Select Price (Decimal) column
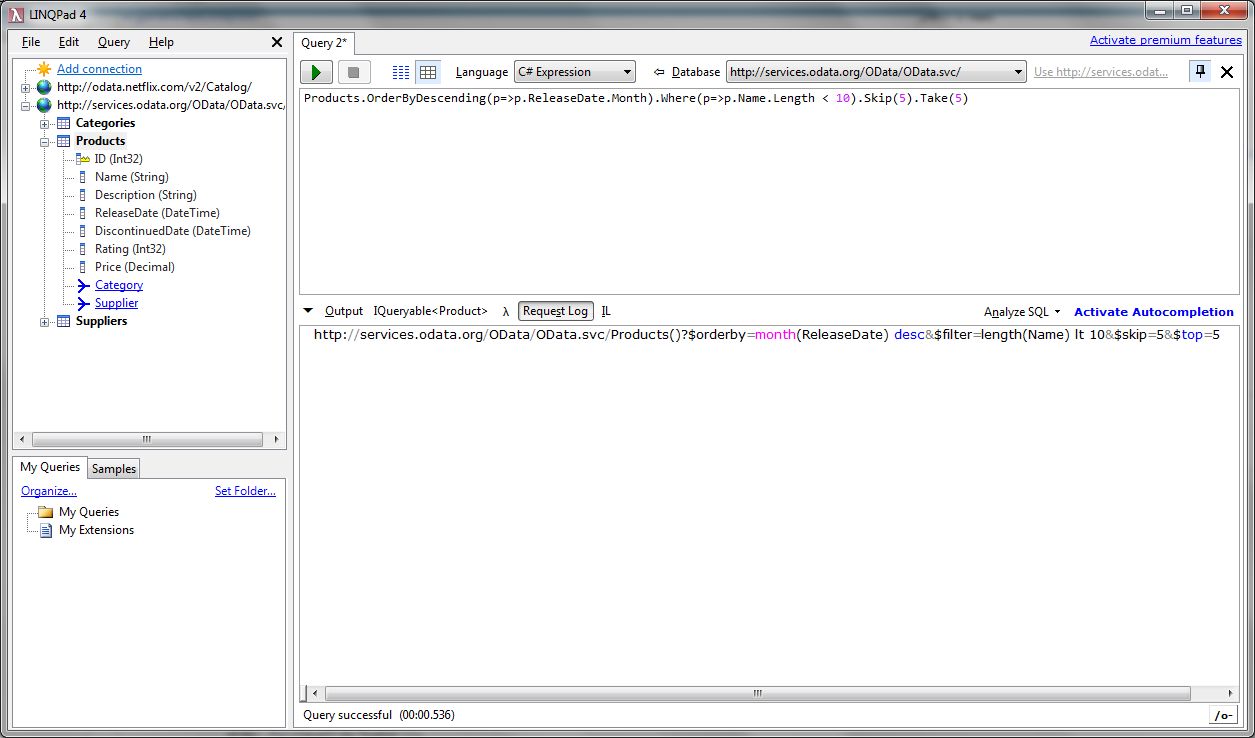 point(135,267)
